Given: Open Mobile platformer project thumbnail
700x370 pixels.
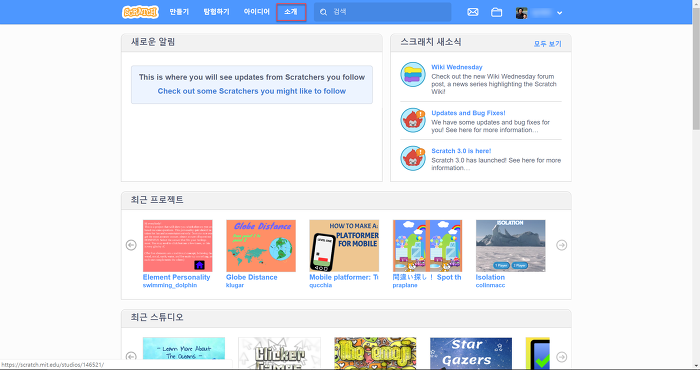Looking at the screenshot, I should (344, 245).
